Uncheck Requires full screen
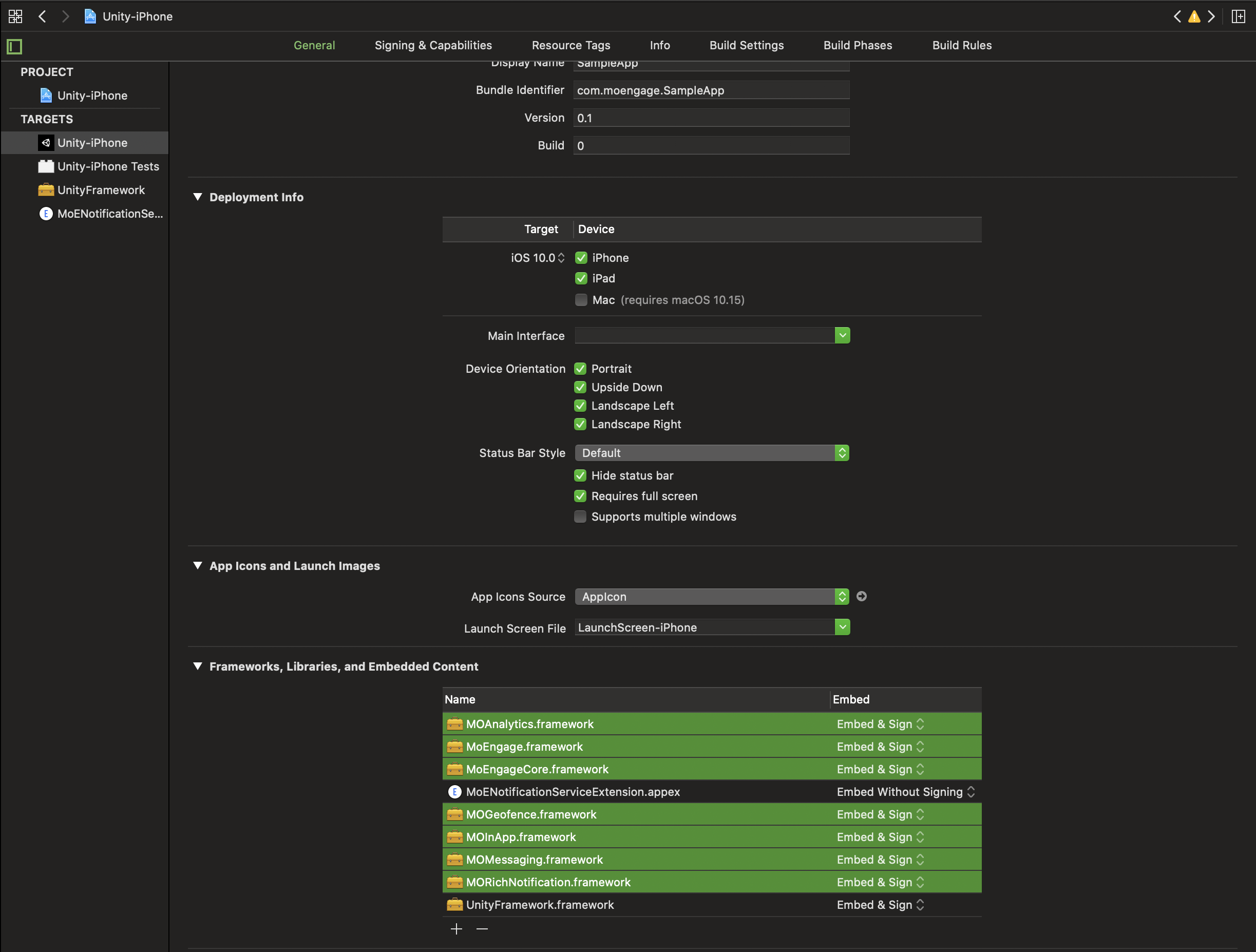This screenshot has width=1256, height=952. pyautogui.click(x=580, y=496)
